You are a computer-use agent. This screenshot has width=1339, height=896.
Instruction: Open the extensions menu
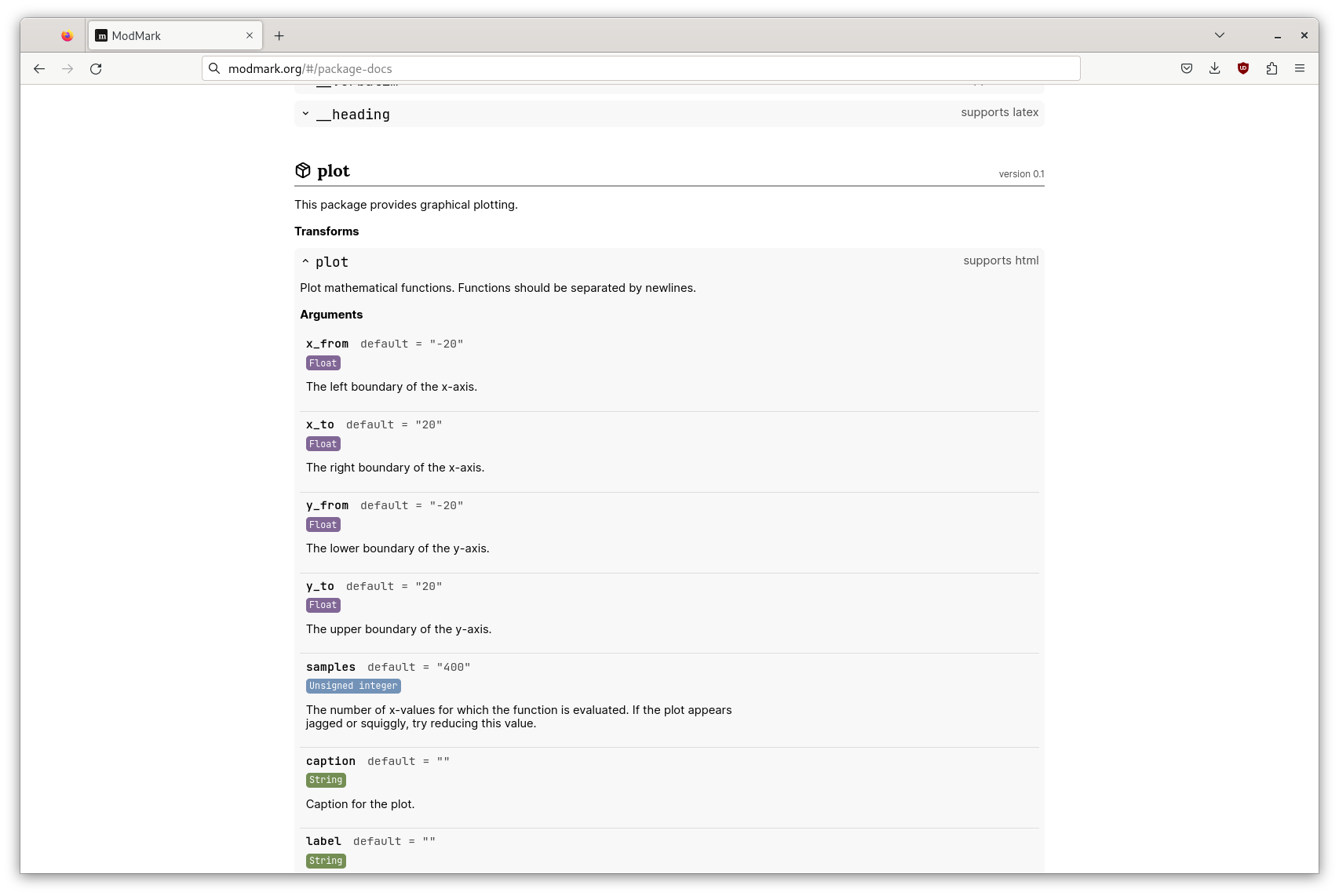point(1272,68)
